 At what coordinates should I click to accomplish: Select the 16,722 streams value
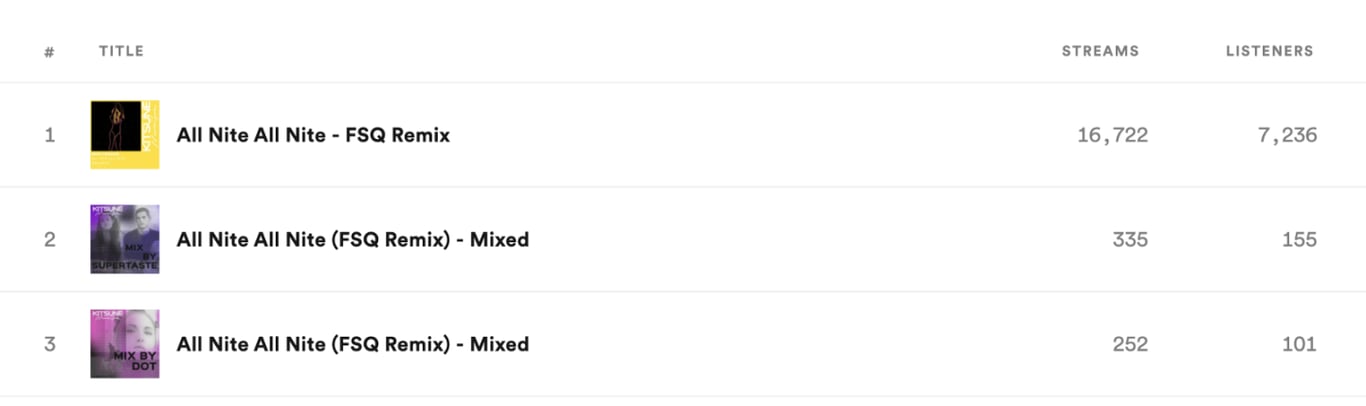1112,135
